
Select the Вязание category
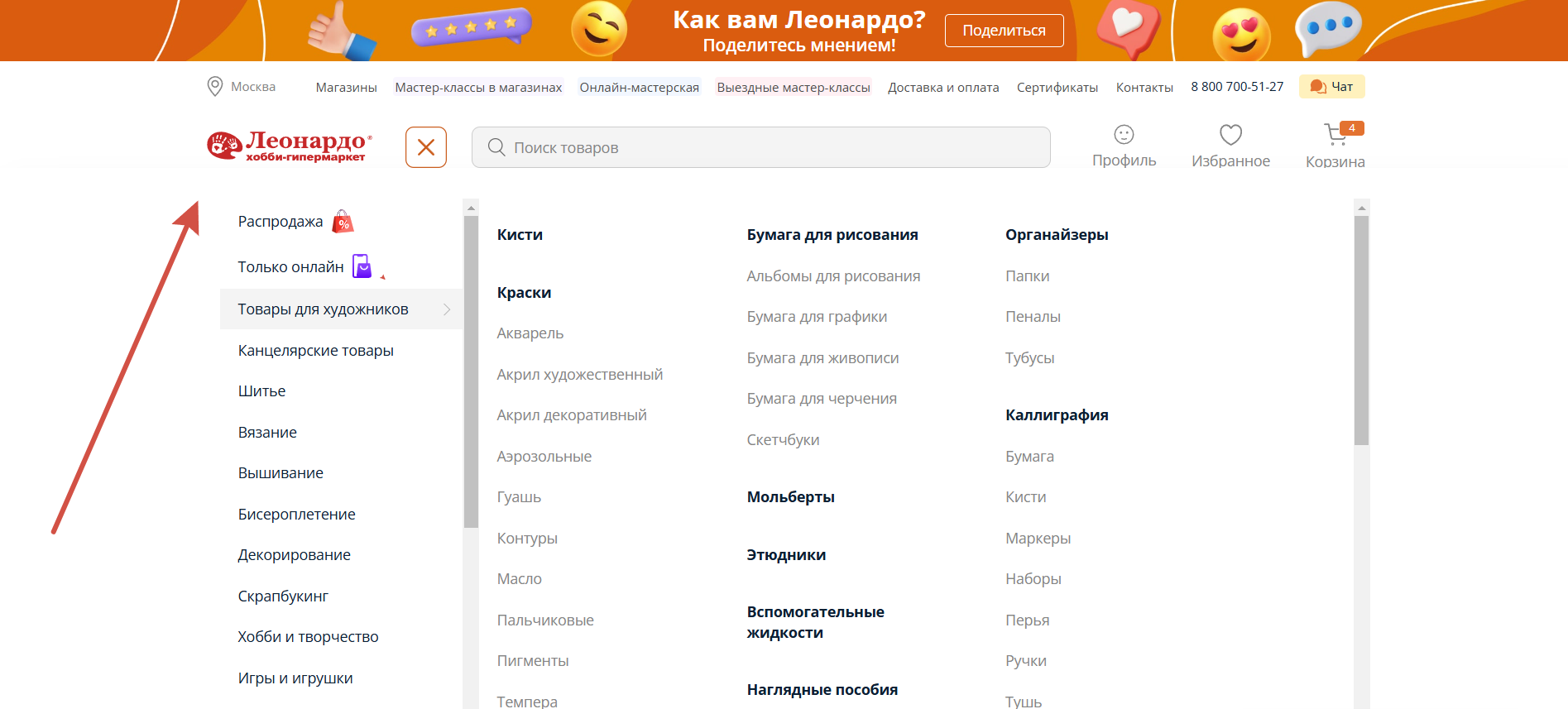pos(267,433)
